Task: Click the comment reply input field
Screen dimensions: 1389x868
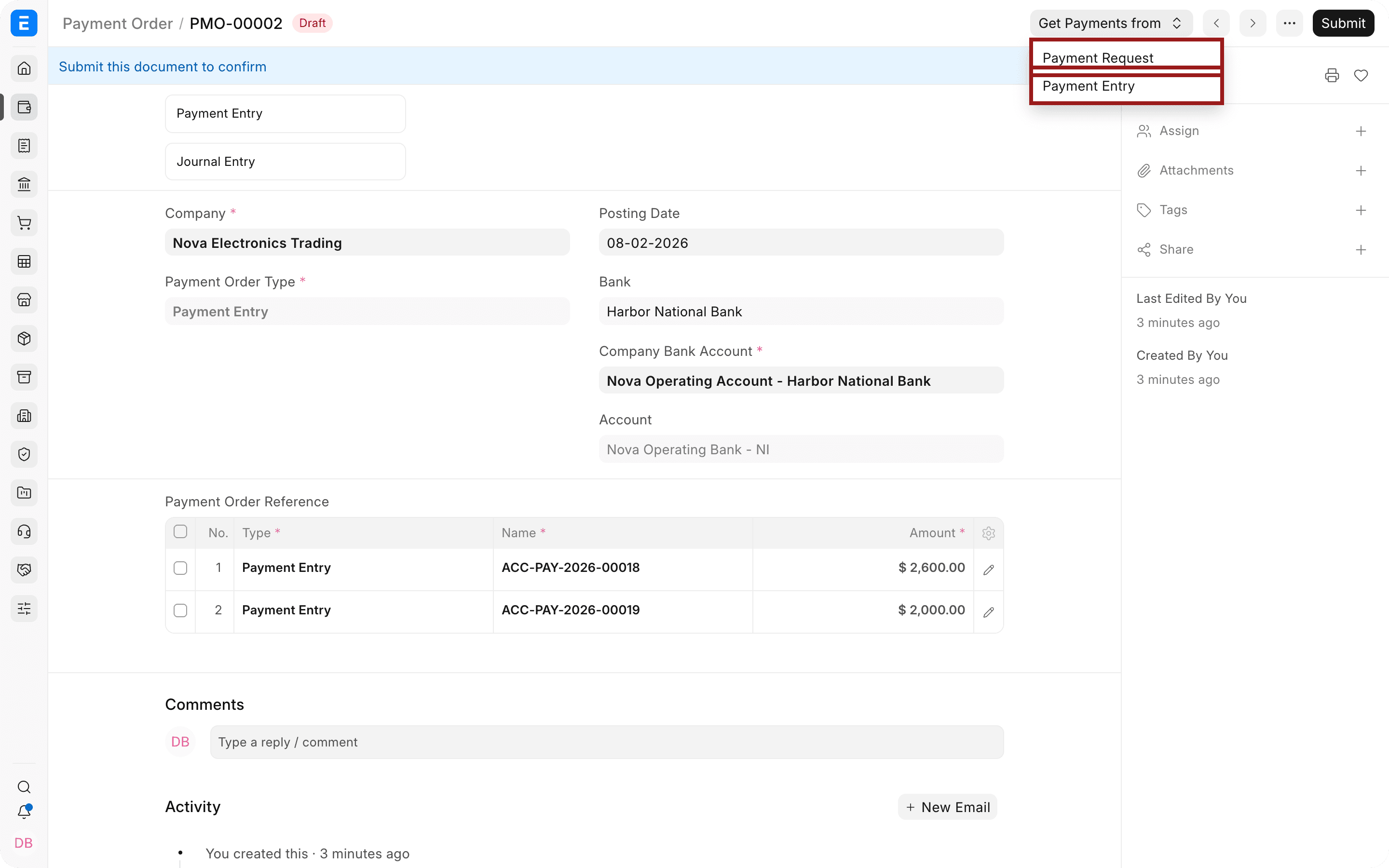Action: pos(607,742)
